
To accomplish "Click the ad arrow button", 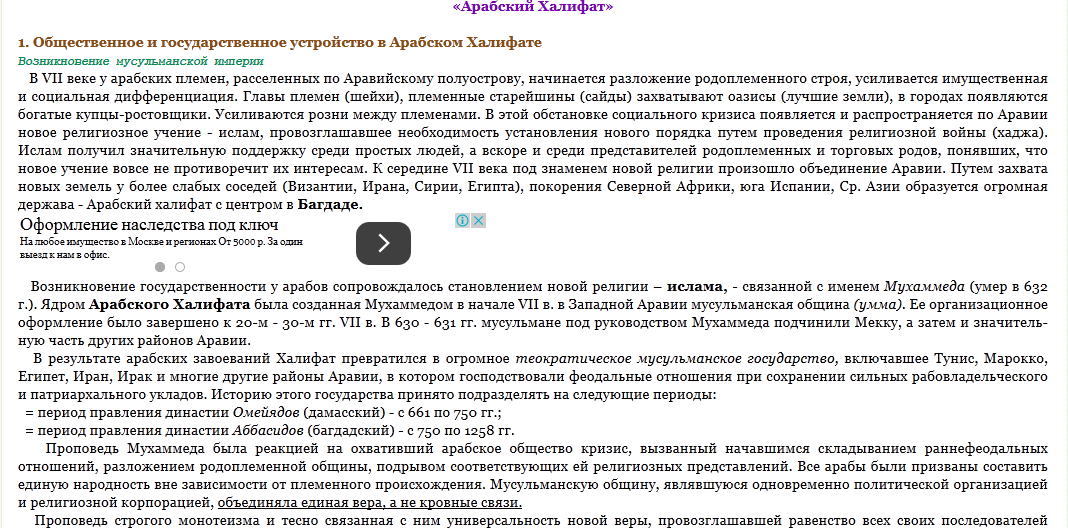I will pyautogui.click(x=383, y=243).
